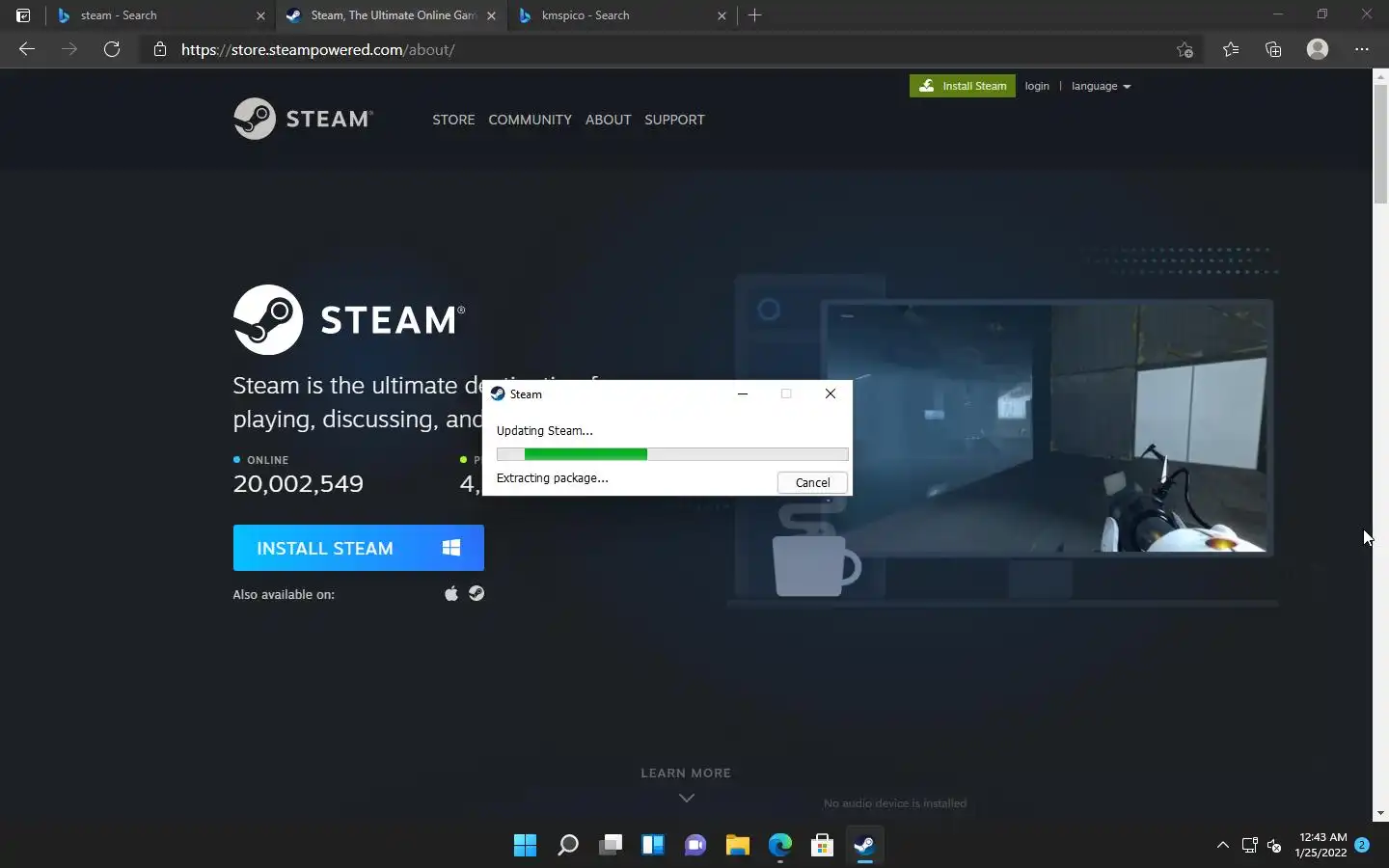View site information via the lock icon

(160, 49)
